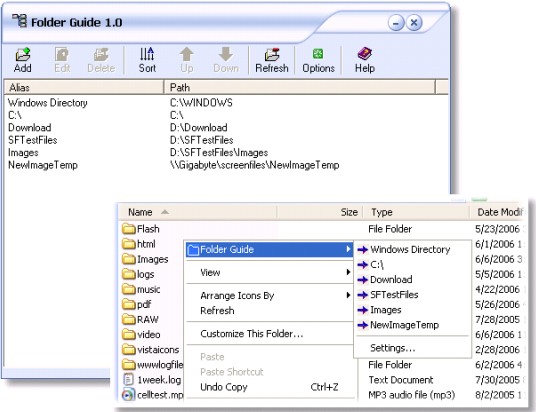
Task: Click the pdf folder icon
Action: tap(129, 304)
